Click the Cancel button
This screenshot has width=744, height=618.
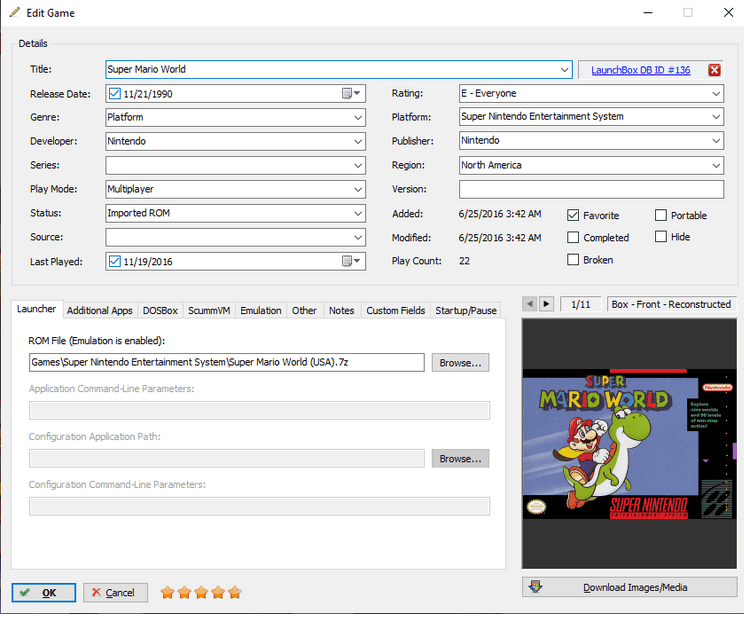coord(115,592)
